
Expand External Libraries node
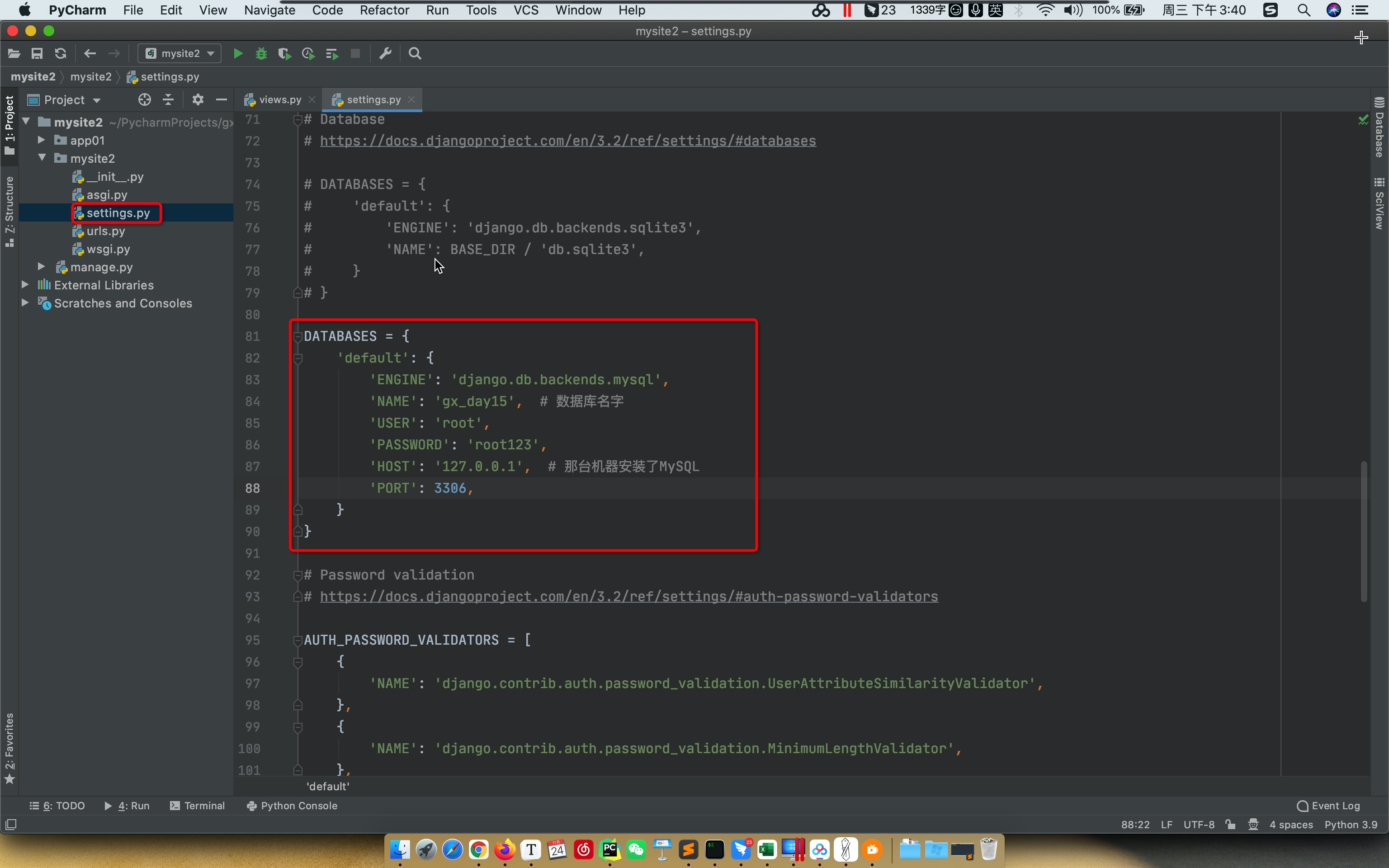tap(25, 285)
